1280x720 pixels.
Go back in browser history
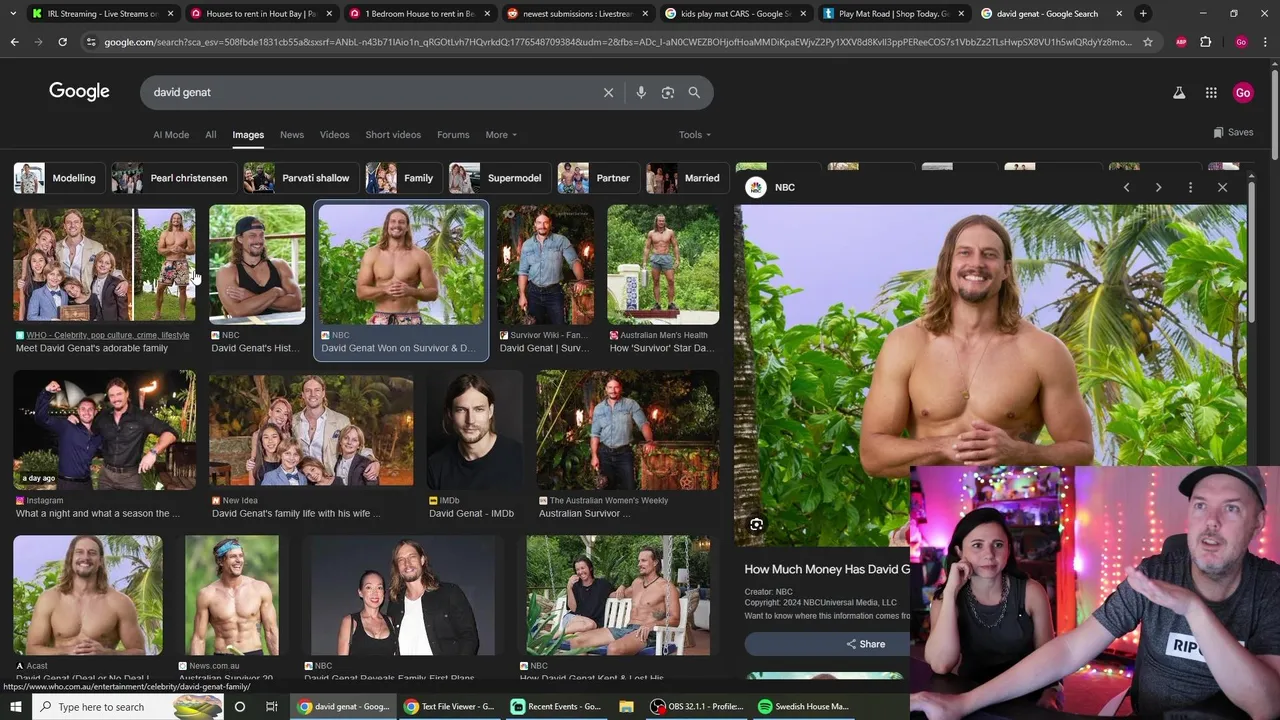tap(14, 42)
